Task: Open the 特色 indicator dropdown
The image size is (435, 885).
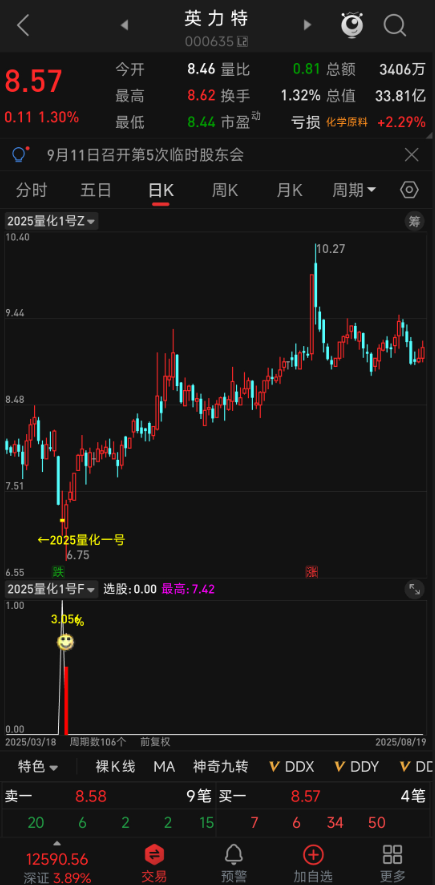Action: [38, 766]
